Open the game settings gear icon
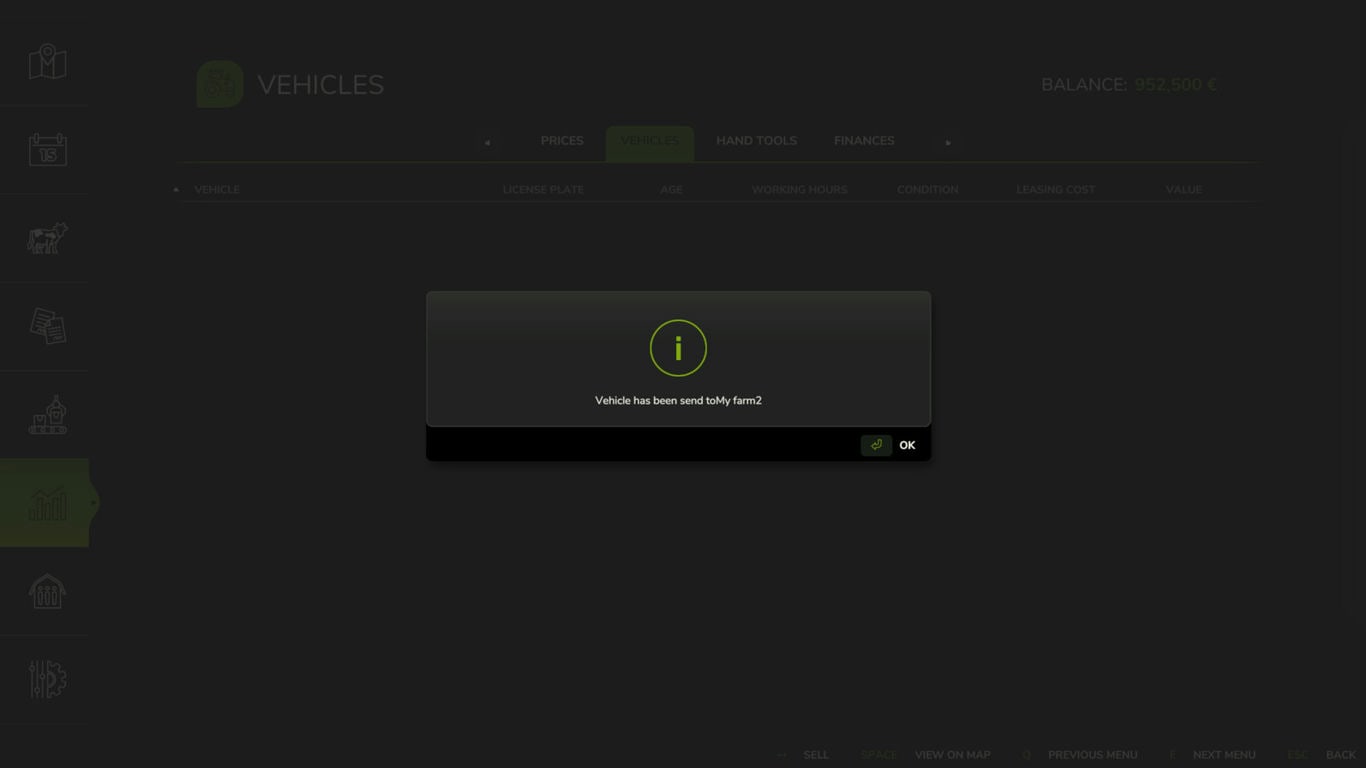The width and height of the screenshot is (1366, 768). [47, 679]
